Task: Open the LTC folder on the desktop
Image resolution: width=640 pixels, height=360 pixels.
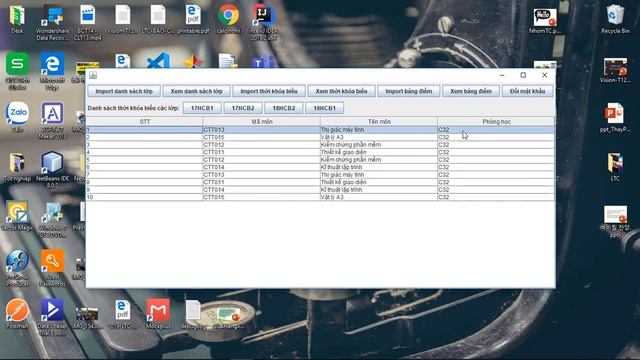Action: [x=615, y=167]
